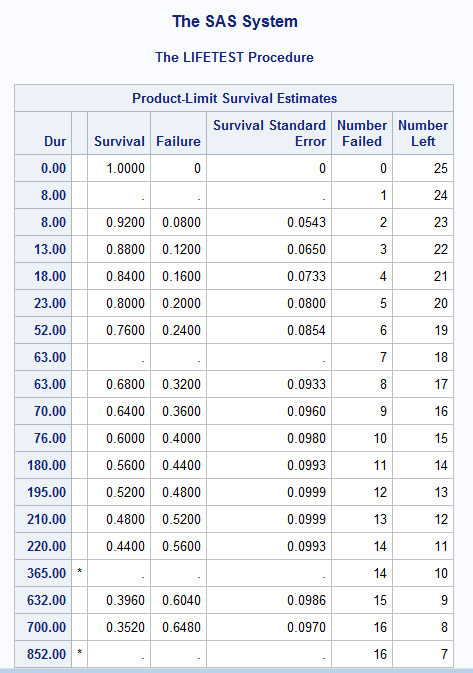
Task: Select the Survival Standard Error header
Action: (x=269, y=133)
